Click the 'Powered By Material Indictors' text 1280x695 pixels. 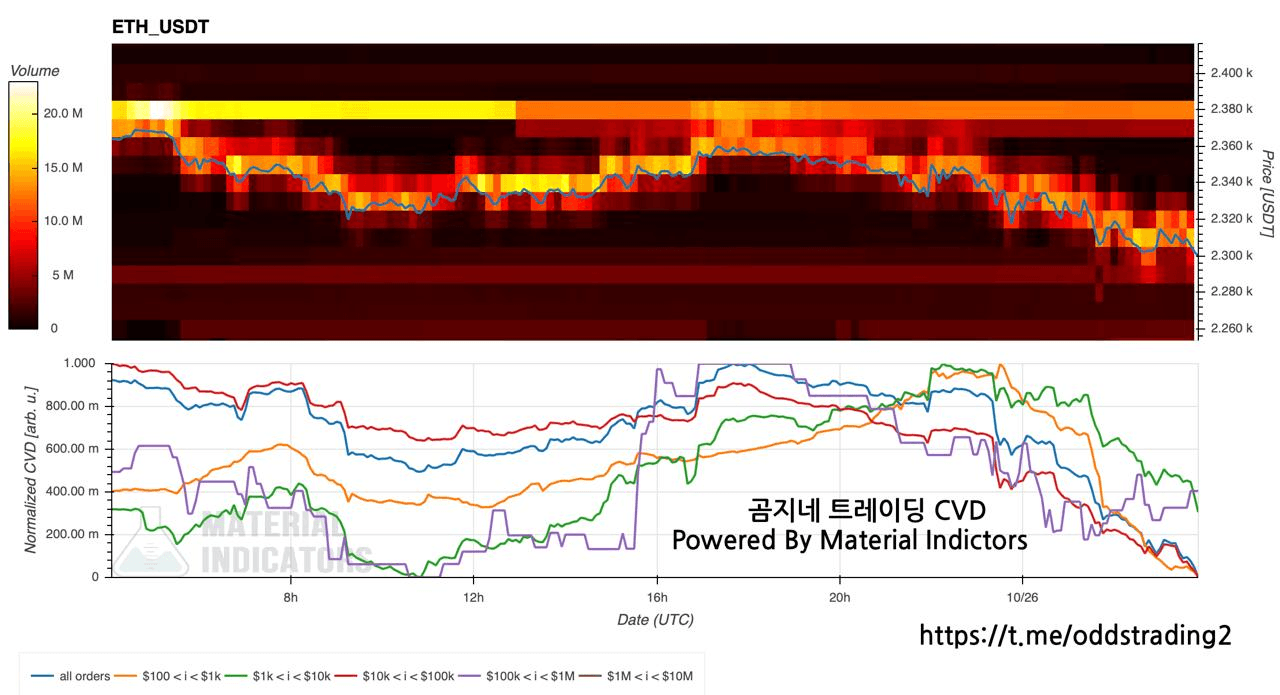click(x=850, y=541)
